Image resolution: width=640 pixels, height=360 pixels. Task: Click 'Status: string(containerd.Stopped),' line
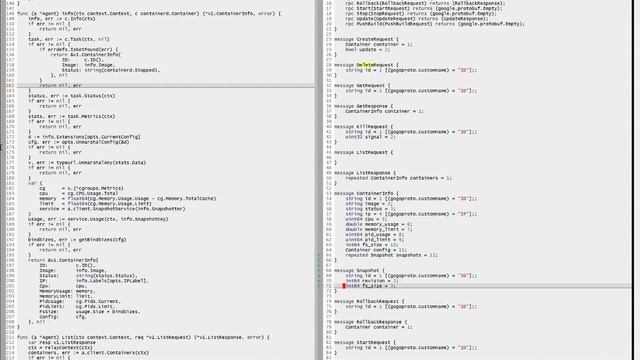pyautogui.click(x=111, y=70)
